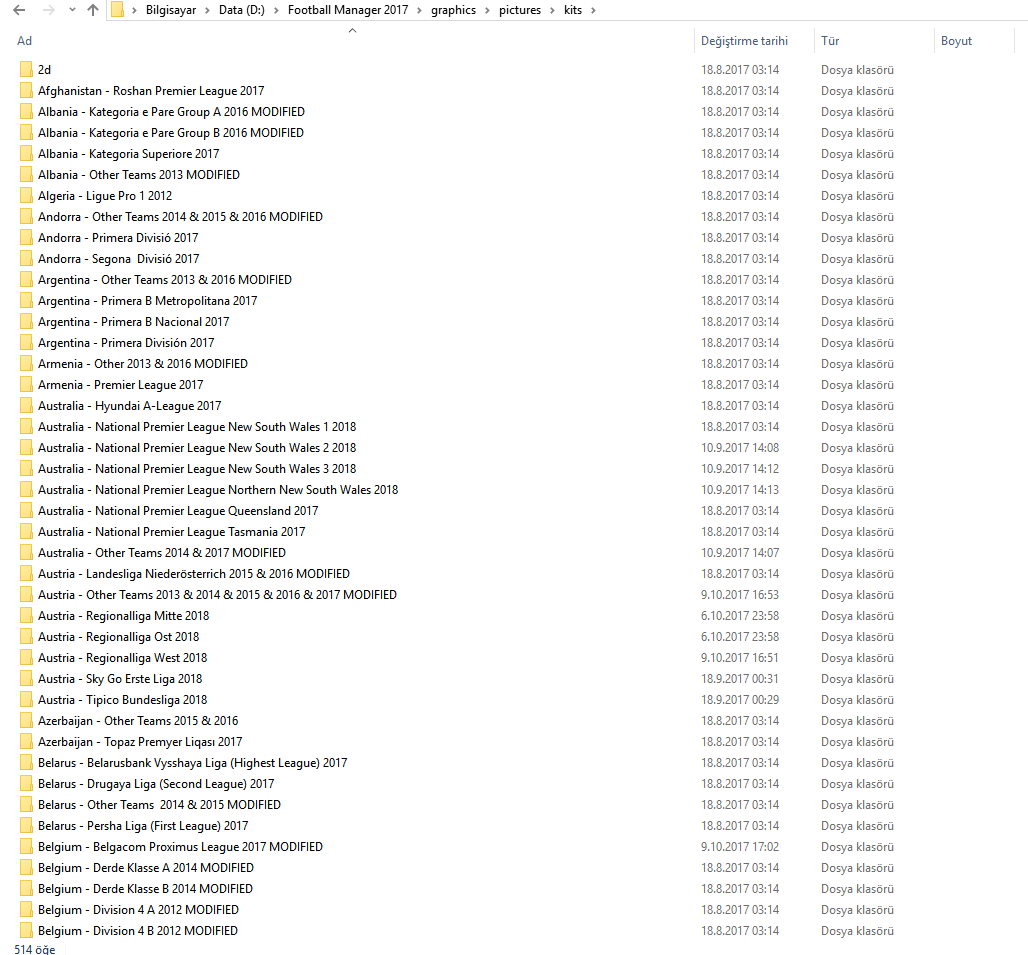1028x955 pixels.
Task: Select Andorra Primera Divisió 2017 folder icon
Action: (x=26, y=237)
